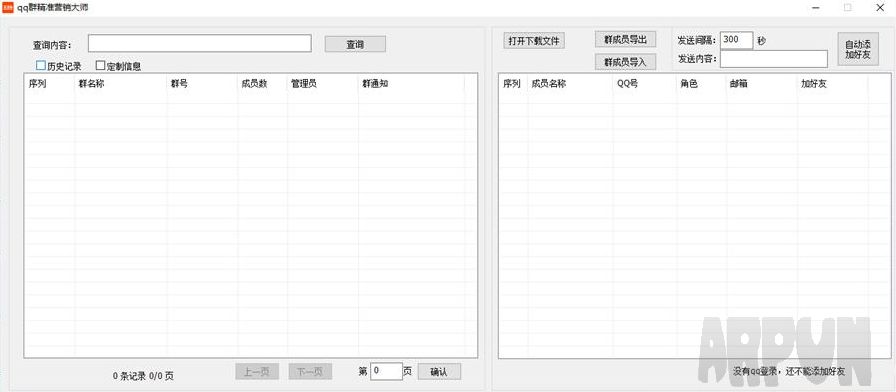This screenshot has width=896, height=392.
Task: Click 序列 header in right member table
Action: (x=513, y=83)
